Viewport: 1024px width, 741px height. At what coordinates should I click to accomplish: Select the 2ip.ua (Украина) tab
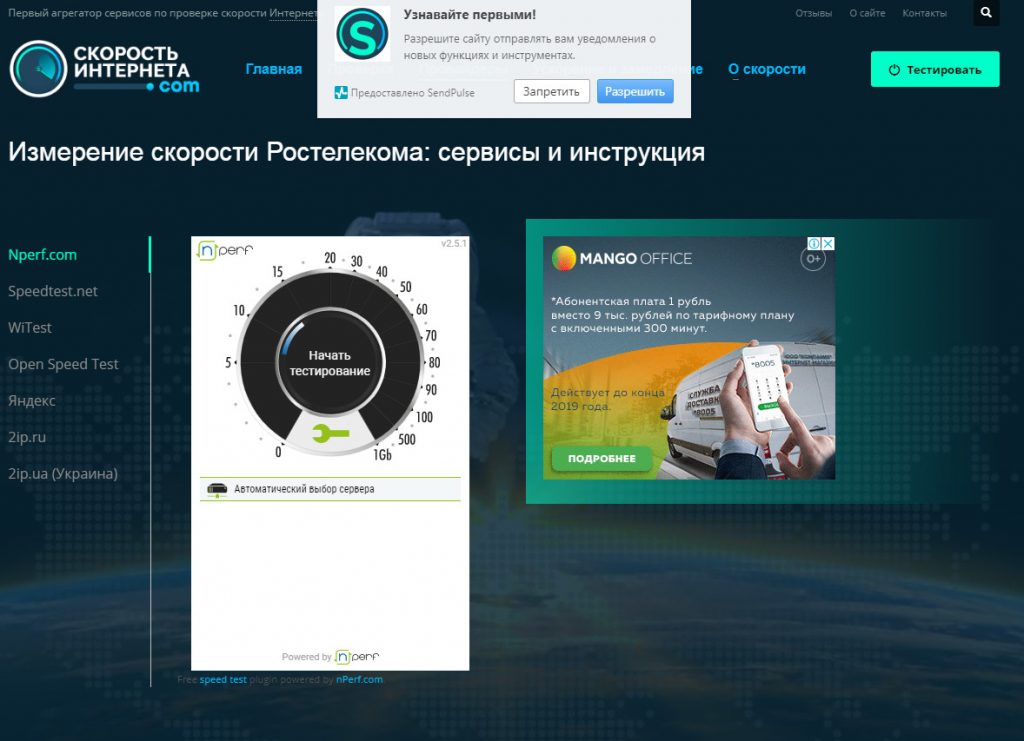(63, 474)
